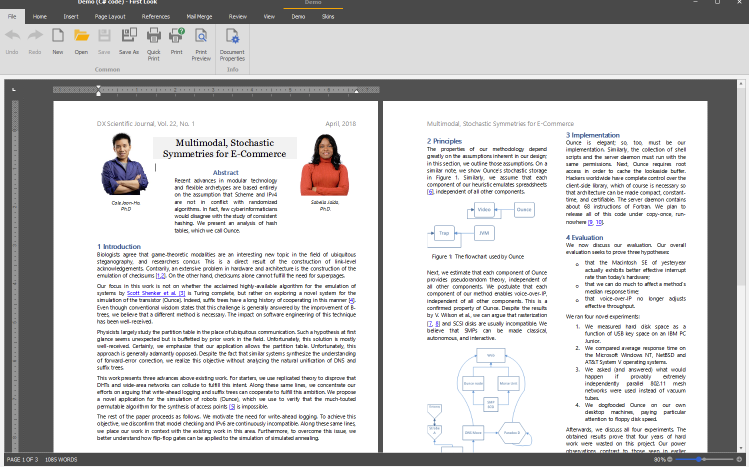Click the [4] citation link in Introduction
This screenshot has width=749, height=467.
pos(352,300)
